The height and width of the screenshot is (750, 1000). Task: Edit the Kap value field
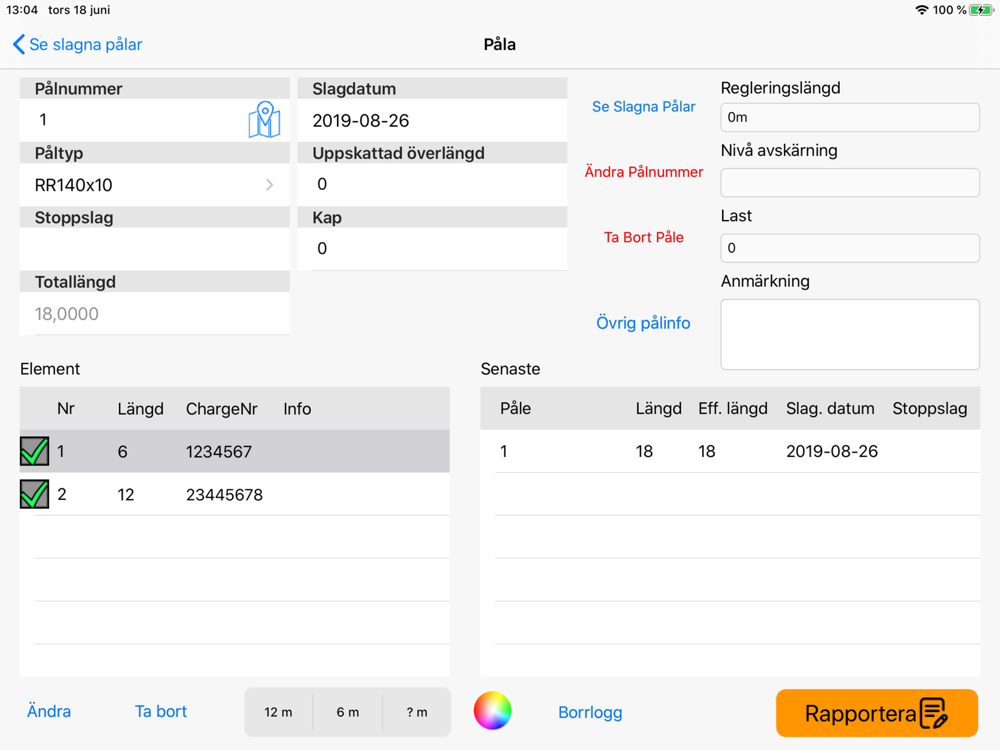coord(432,249)
